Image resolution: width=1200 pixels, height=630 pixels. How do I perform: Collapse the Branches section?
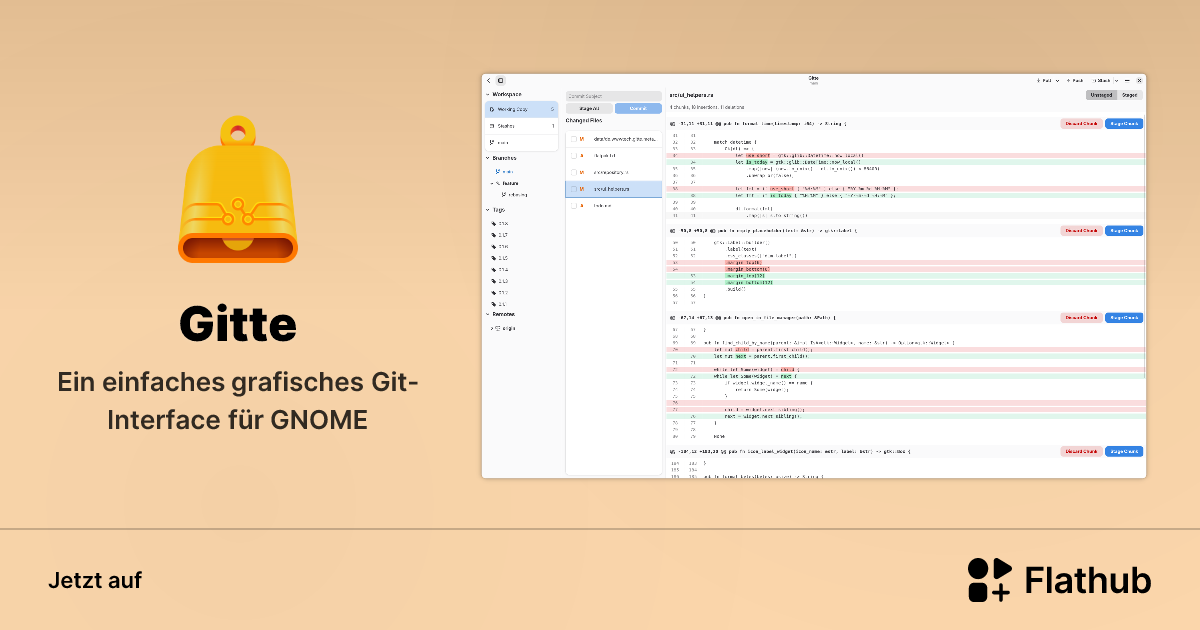(x=487, y=158)
